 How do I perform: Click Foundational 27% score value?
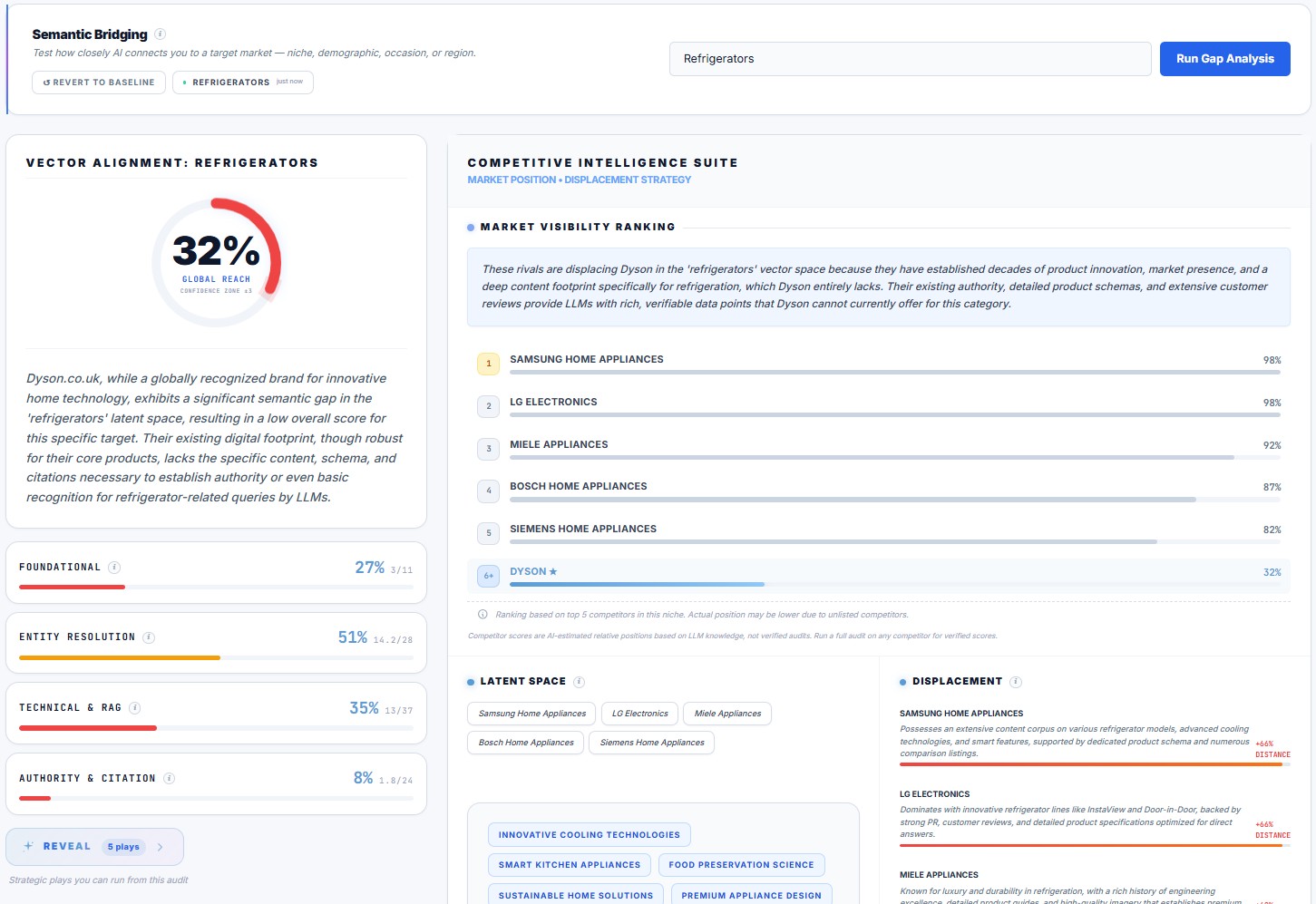369,568
